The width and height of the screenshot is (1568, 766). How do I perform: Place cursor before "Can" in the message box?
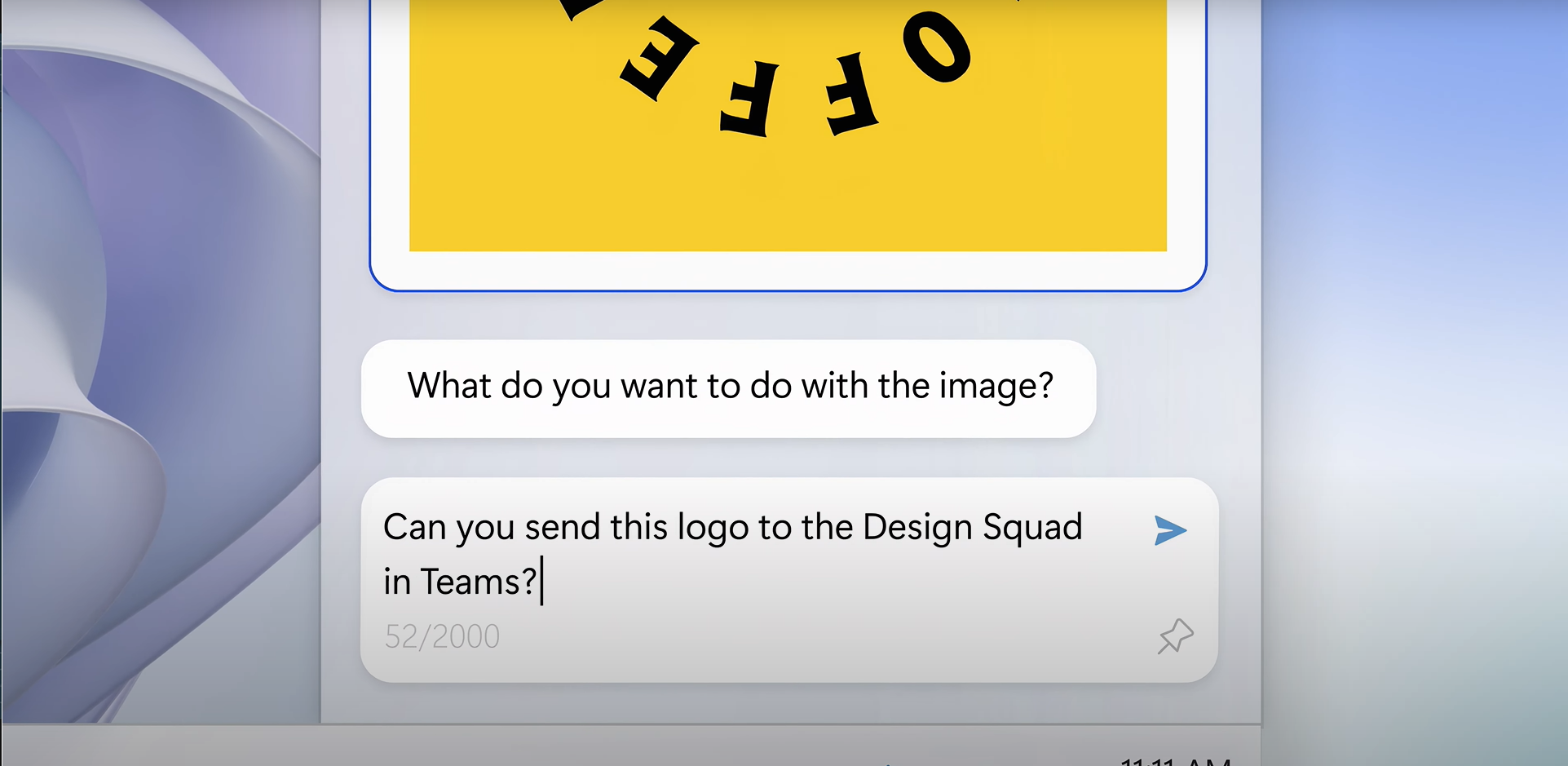pyautogui.click(x=385, y=528)
